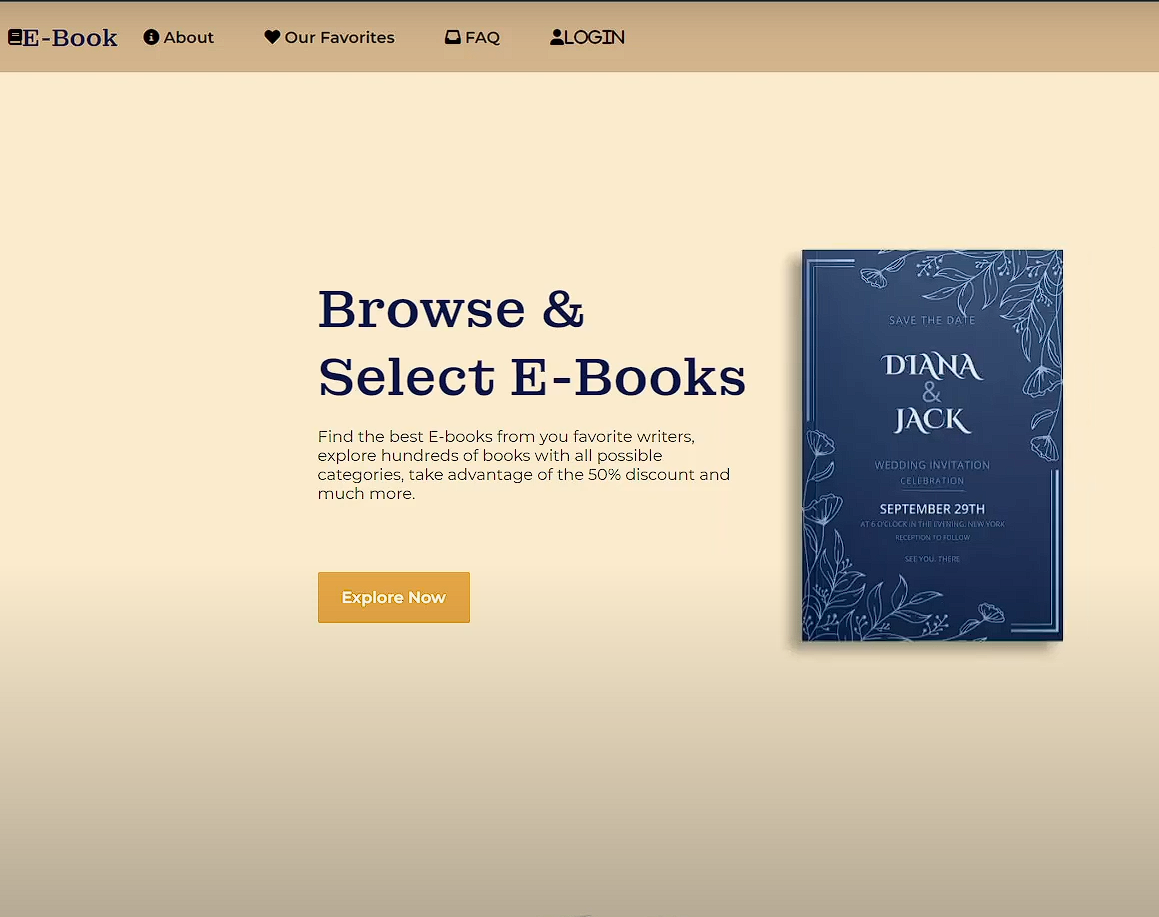Click "SAVE THE DATE" on the cover
The width and height of the screenshot is (1159, 917).
[932, 320]
